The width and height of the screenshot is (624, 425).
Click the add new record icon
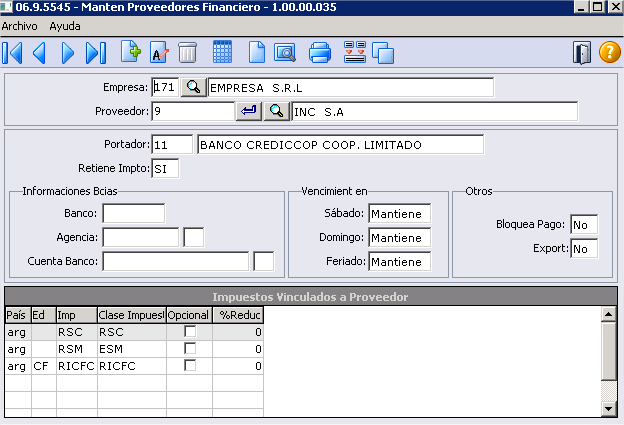pos(131,52)
